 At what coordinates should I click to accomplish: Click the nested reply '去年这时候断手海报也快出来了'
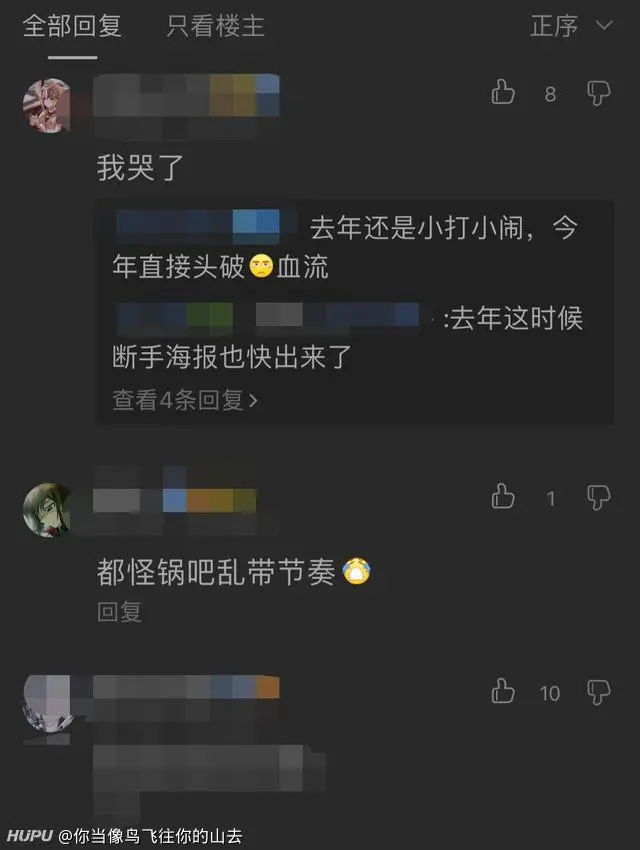coord(347,337)
